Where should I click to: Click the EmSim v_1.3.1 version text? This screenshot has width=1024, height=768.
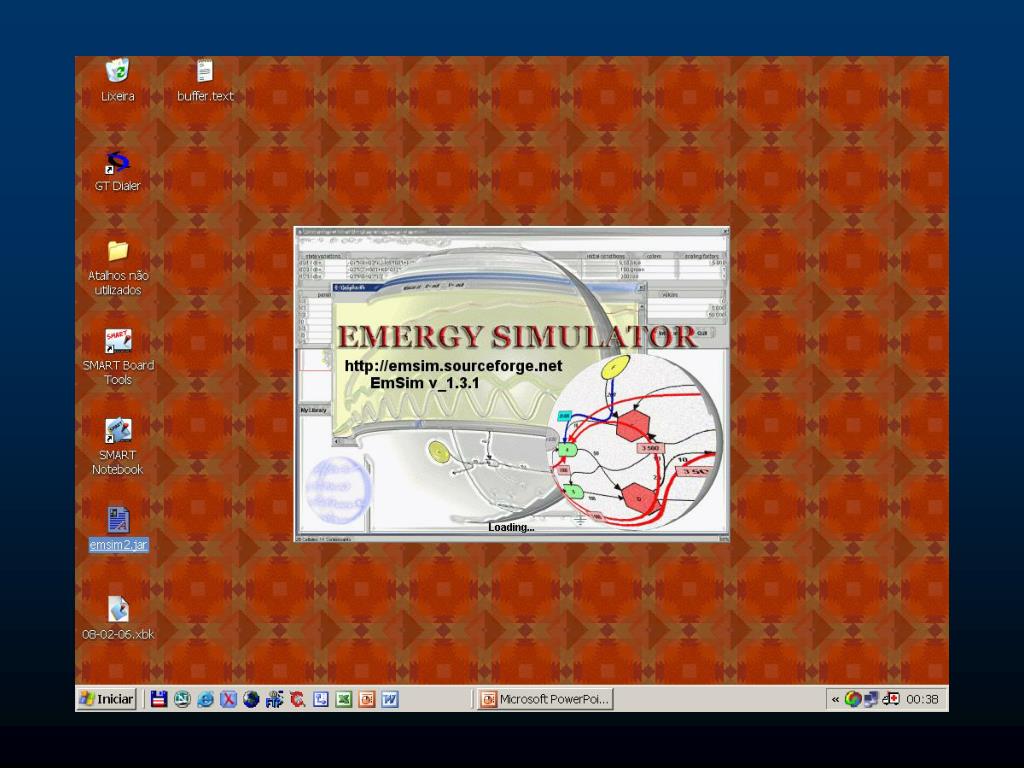pos(424,383)
